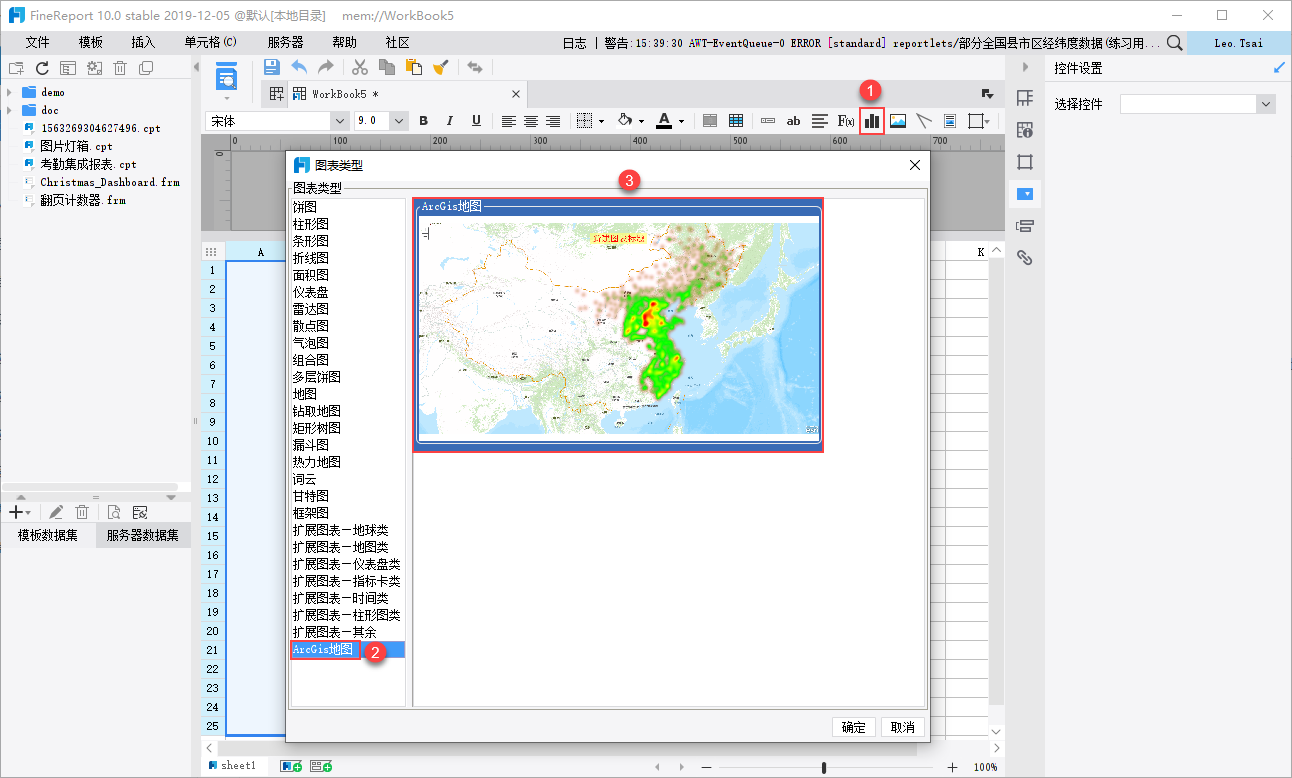Screen dimensions: 1292x778
Task: Click the unmerge cells icon
Action: 736,121
